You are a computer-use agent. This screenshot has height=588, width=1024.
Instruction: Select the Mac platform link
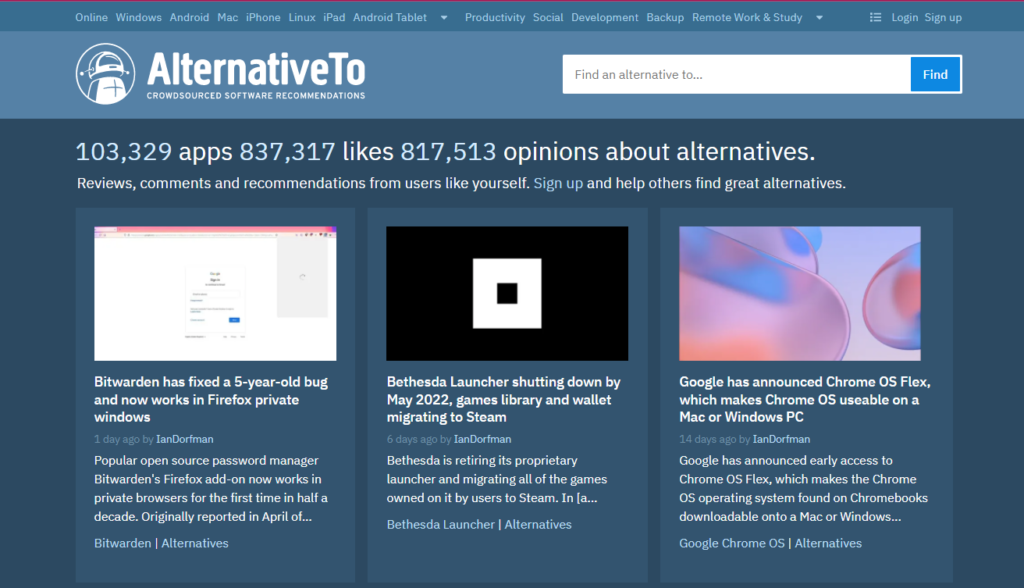[228, 17]
